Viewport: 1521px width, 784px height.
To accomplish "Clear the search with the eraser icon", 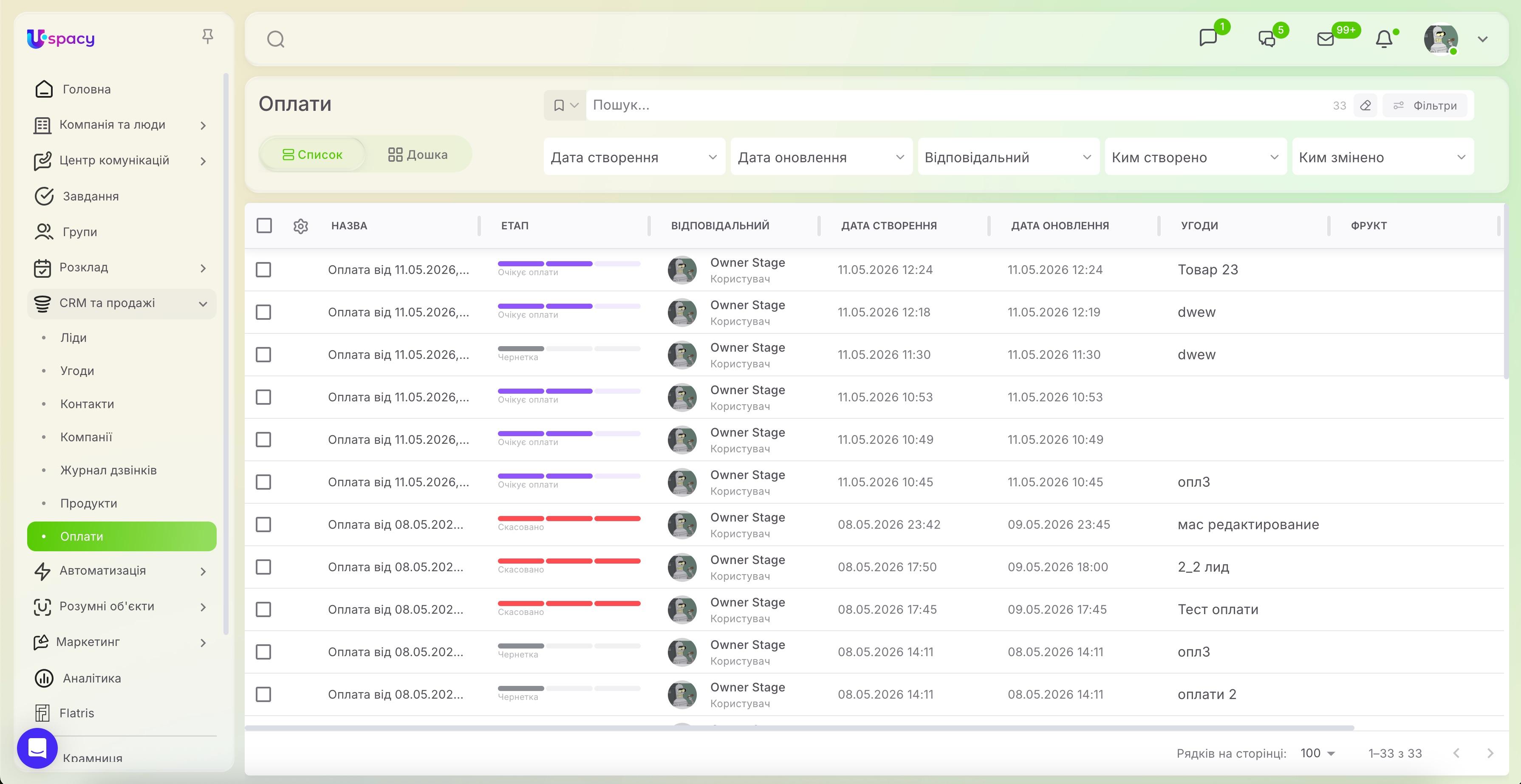I will [x=1365, y=106].
